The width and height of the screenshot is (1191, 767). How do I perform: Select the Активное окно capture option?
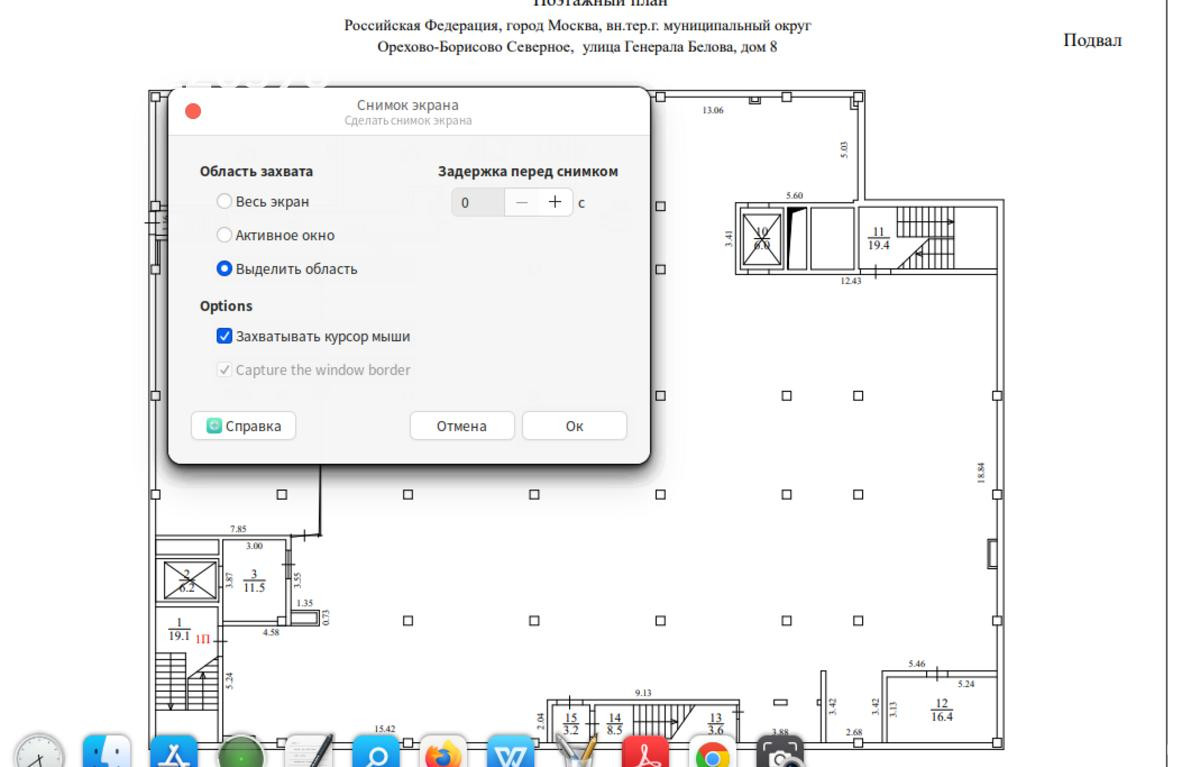224,235
